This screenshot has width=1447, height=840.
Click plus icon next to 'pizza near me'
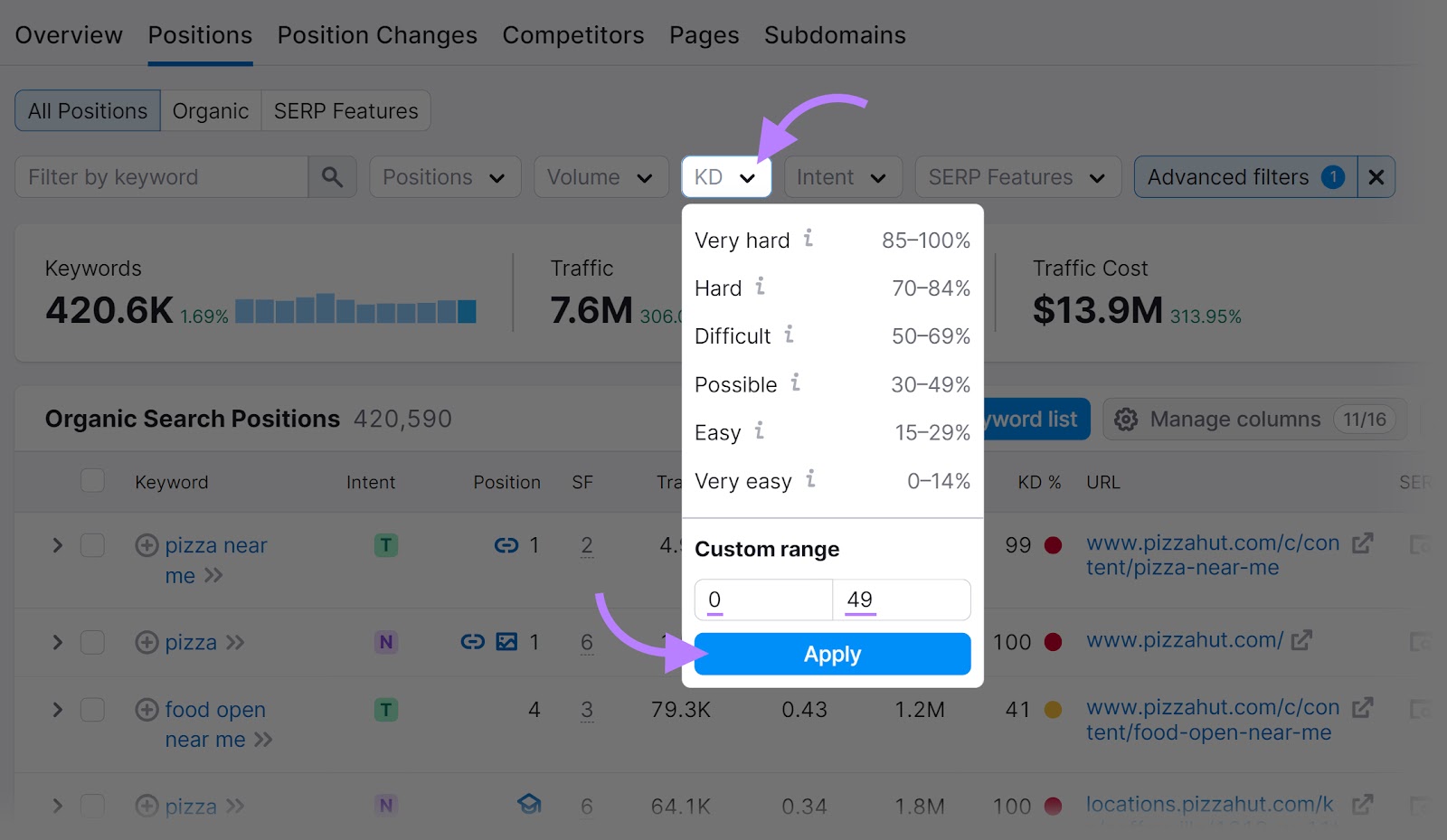(147, 545)
